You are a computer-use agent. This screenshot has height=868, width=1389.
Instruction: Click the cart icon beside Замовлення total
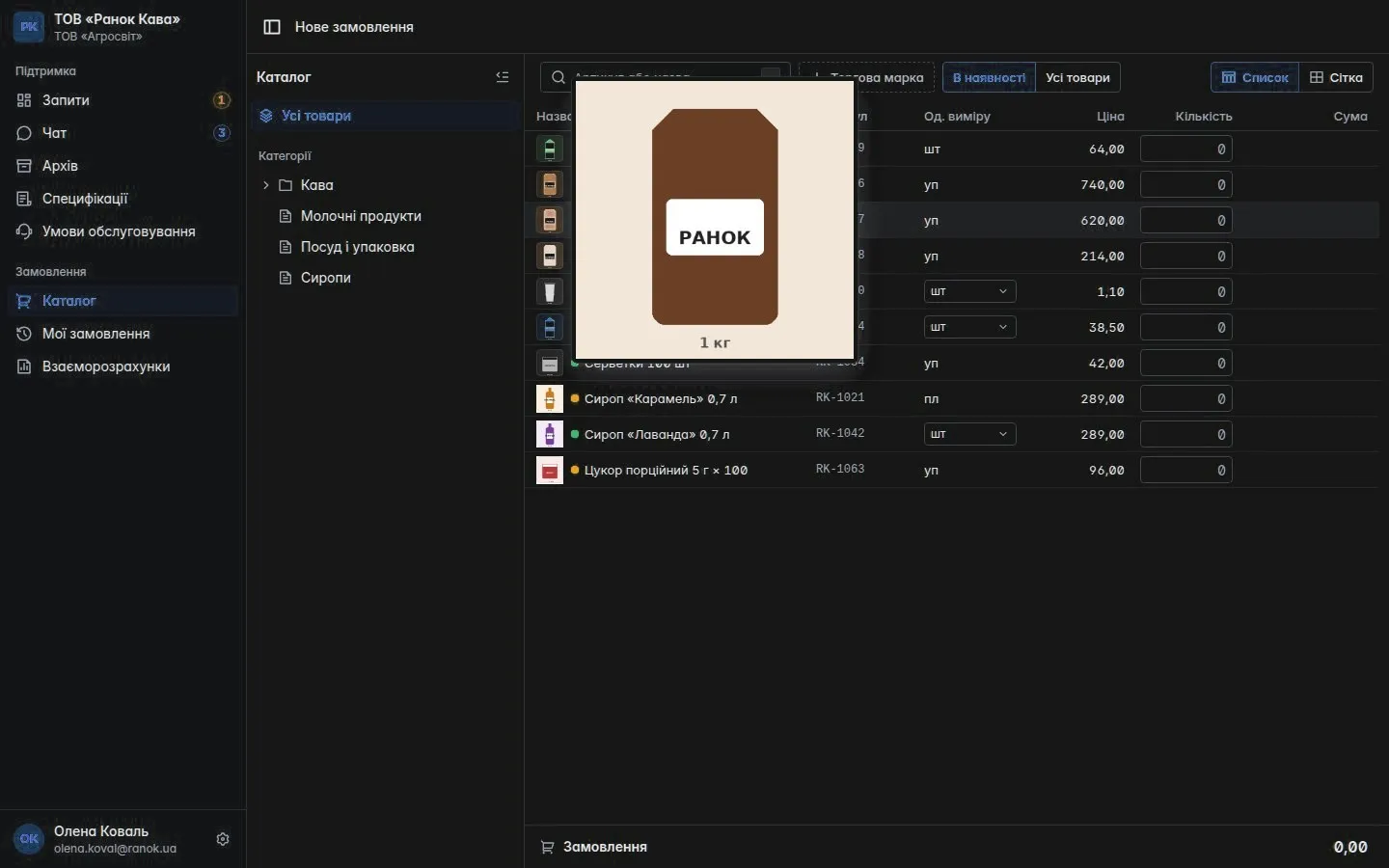547,847
